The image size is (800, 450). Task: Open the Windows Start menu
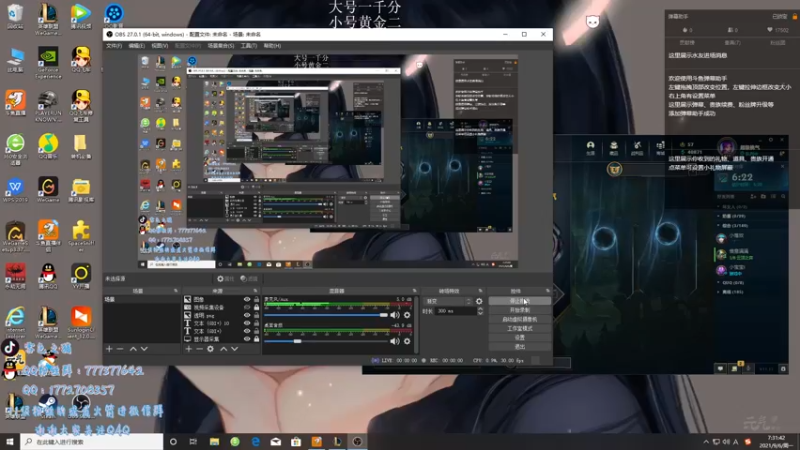click(x=10, y=442)
